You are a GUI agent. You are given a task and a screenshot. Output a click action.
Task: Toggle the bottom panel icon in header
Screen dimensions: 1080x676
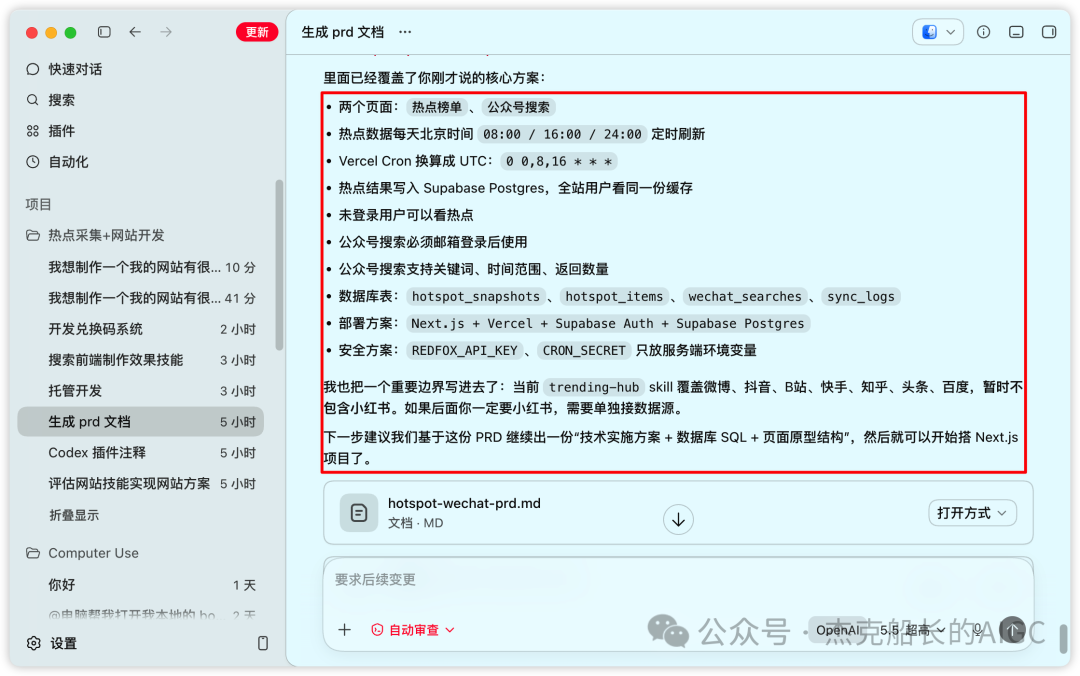point(1016,32)
